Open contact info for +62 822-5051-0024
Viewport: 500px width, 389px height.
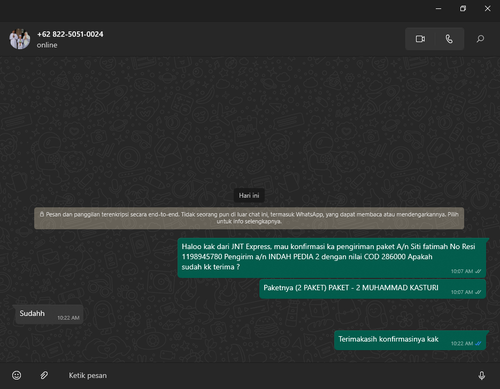click(70, 34)
